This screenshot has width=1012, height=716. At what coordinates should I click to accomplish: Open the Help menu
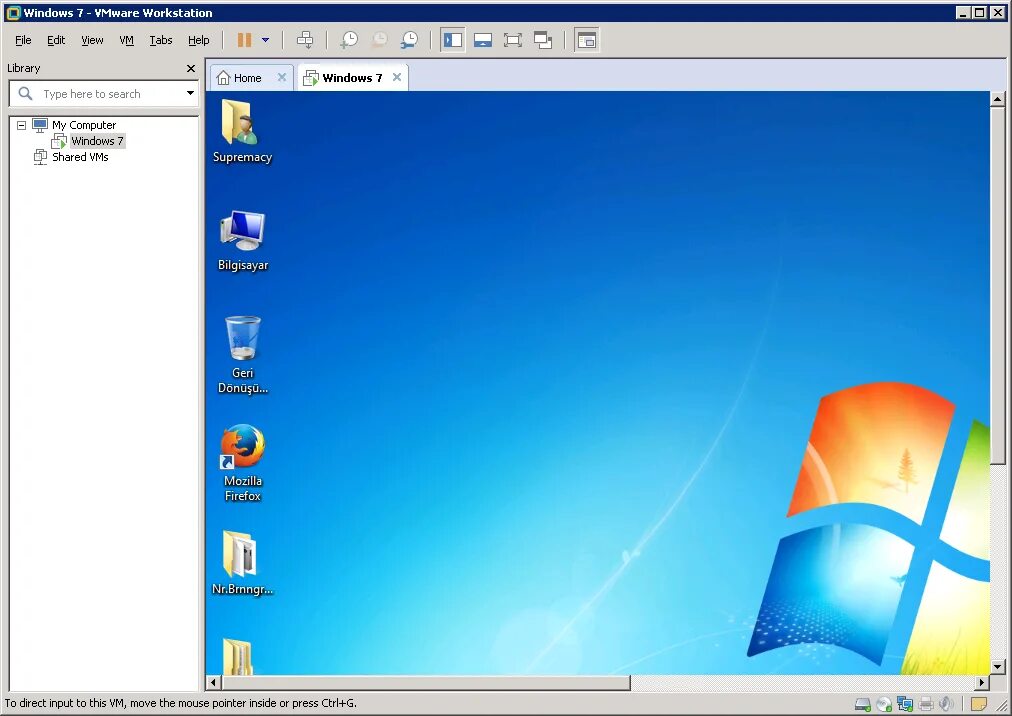199,40
